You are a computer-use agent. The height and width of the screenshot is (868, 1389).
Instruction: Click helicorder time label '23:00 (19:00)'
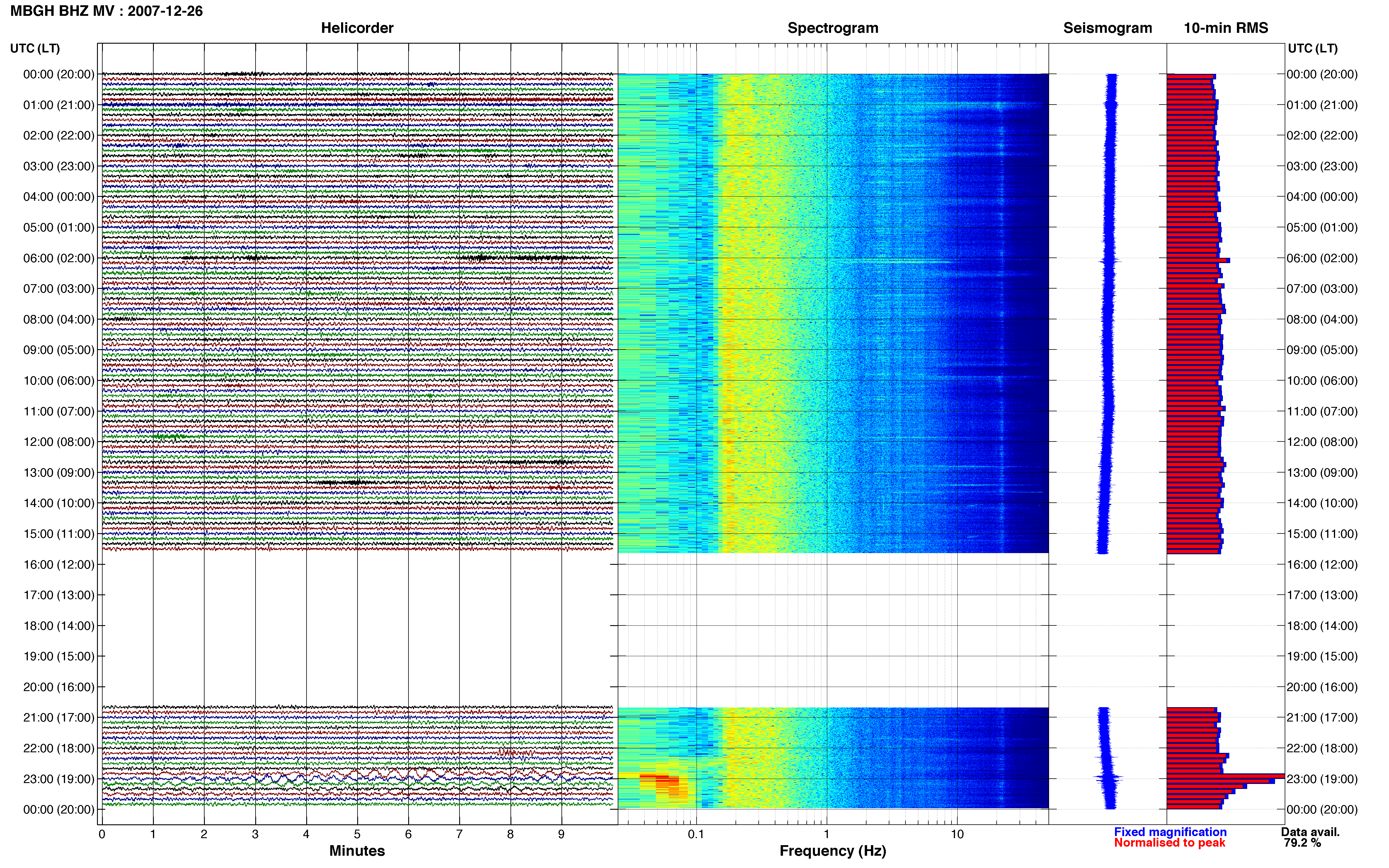click(x=59, y=779)
